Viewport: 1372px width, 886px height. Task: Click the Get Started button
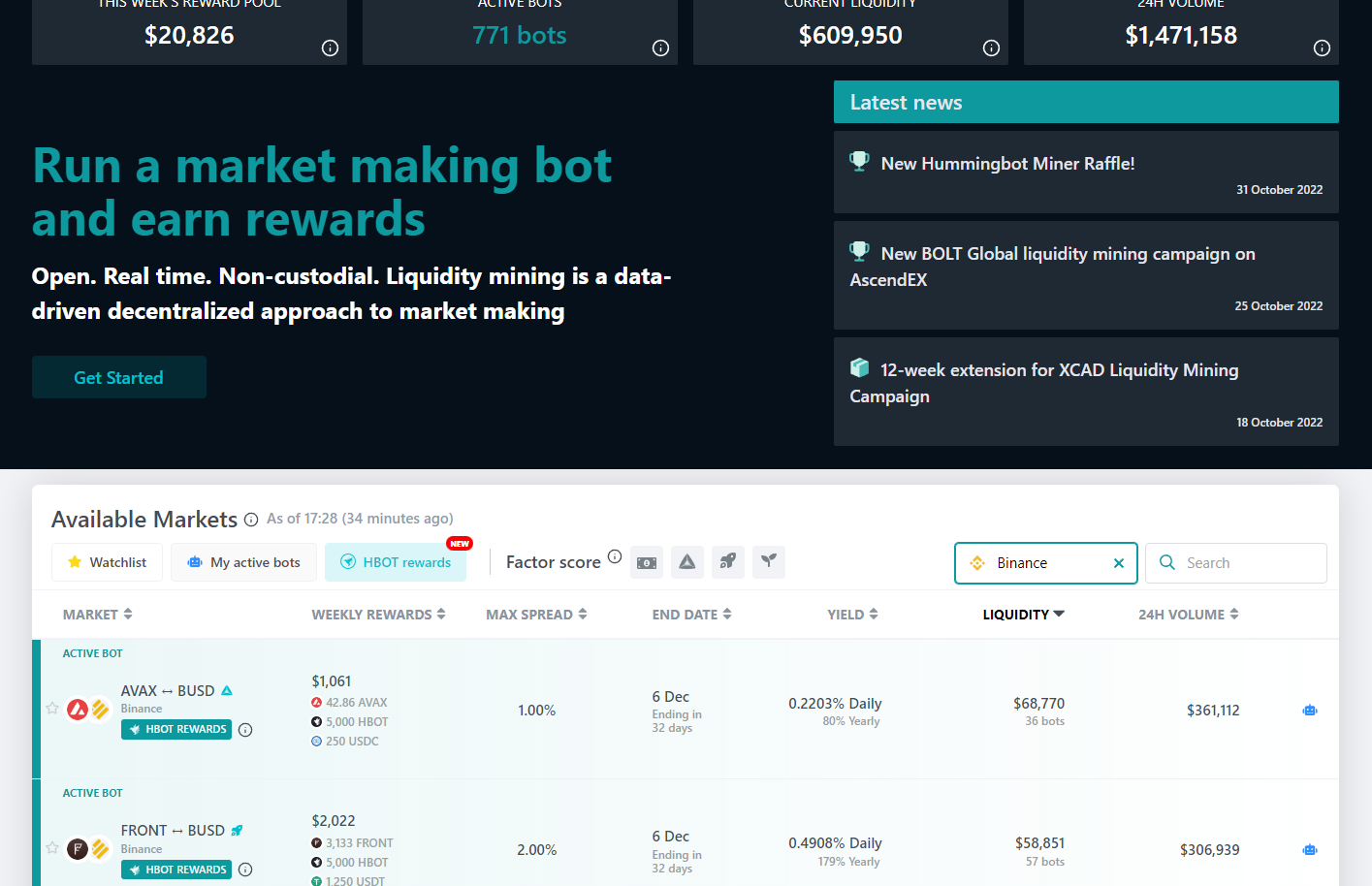coord(119,377)
